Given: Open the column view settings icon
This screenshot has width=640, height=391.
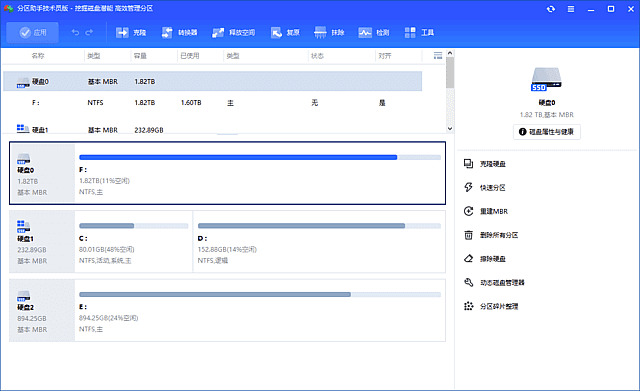Looking at the screenshot, I should 438,56.
